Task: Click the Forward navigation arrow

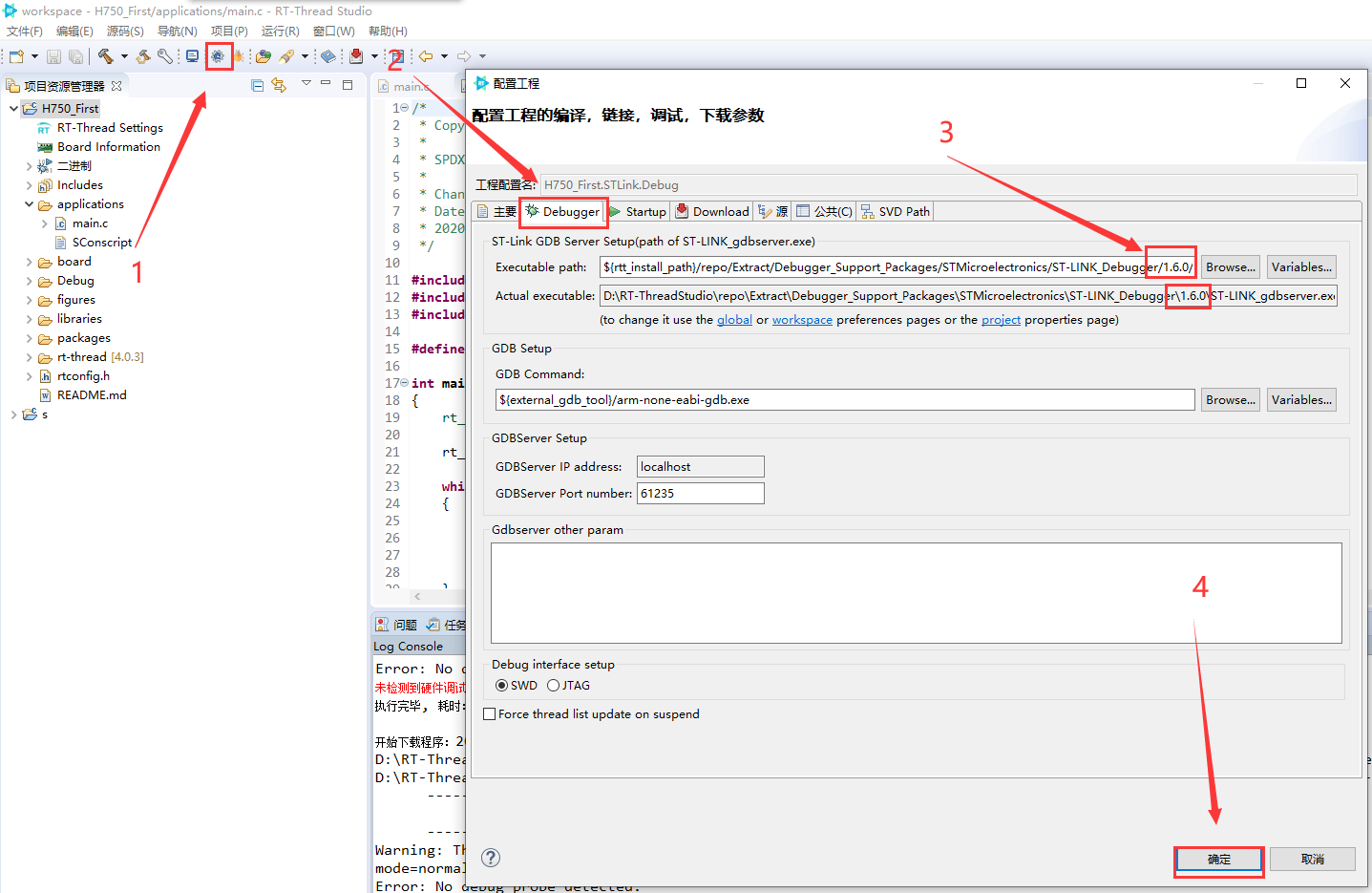Action: 464,56
